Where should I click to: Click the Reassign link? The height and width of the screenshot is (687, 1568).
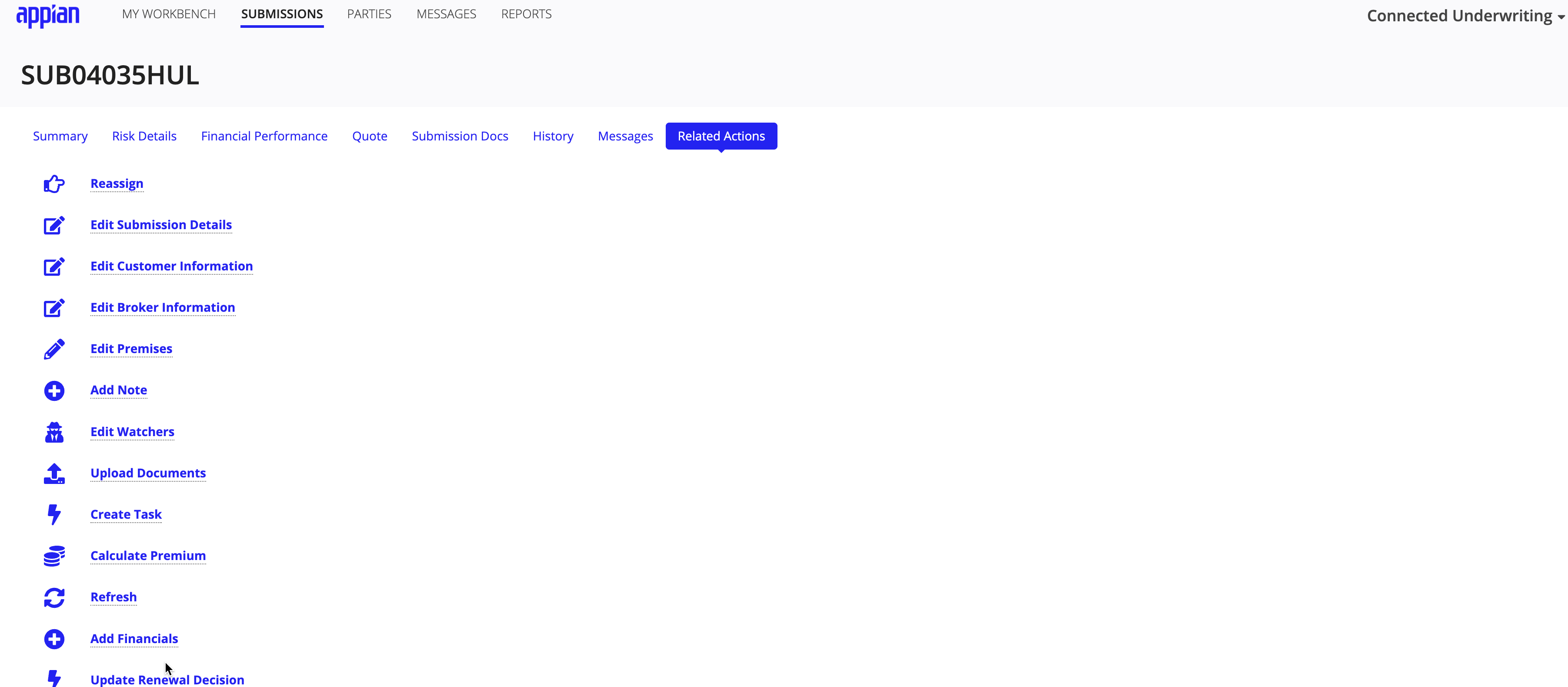coord(117,184)
